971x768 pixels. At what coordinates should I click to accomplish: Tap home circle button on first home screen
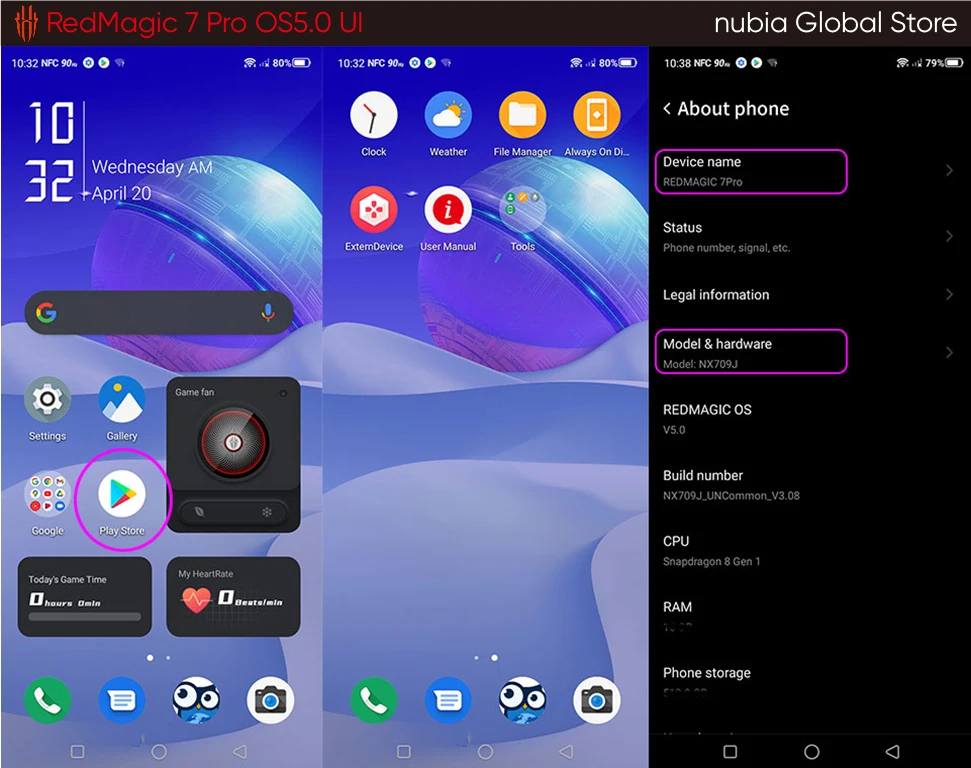pyautogui.click(x=159, y=752)
